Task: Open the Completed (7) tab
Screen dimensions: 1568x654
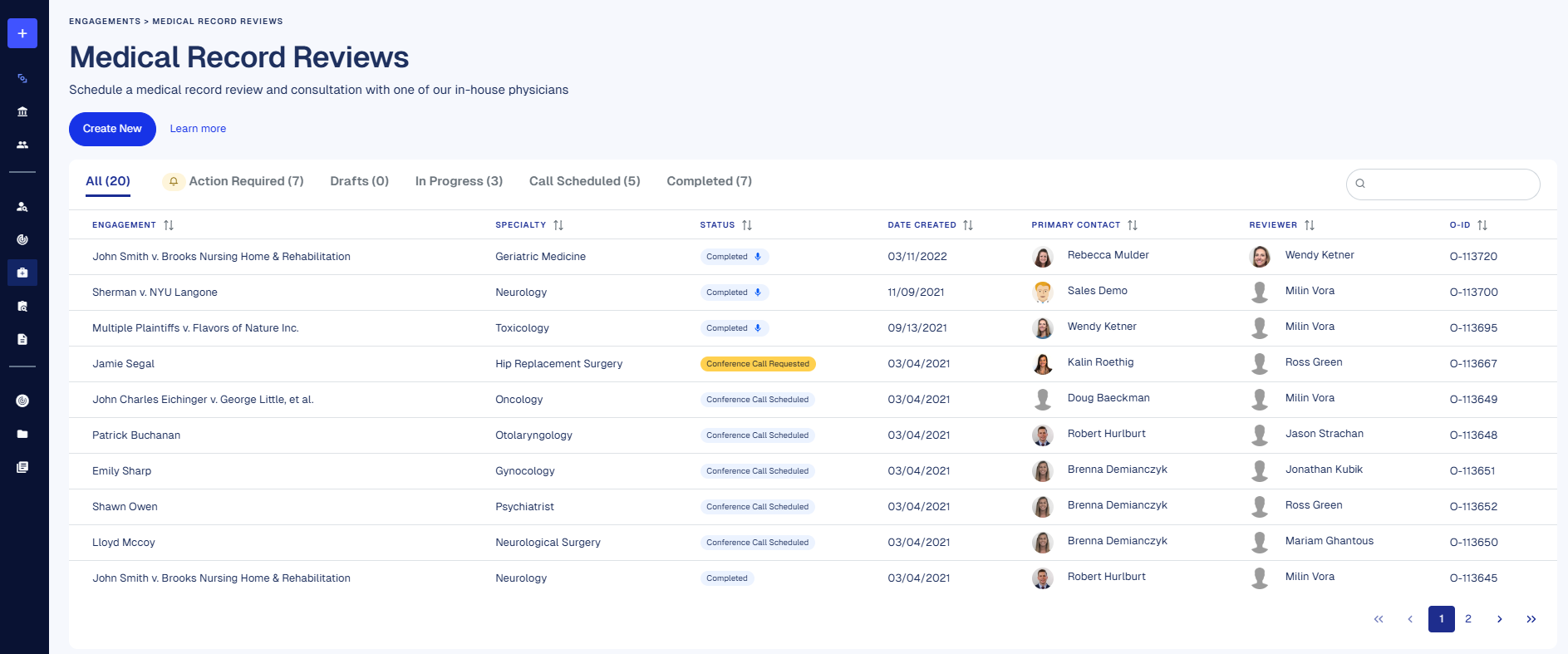Action: click(x=709, y=181)
